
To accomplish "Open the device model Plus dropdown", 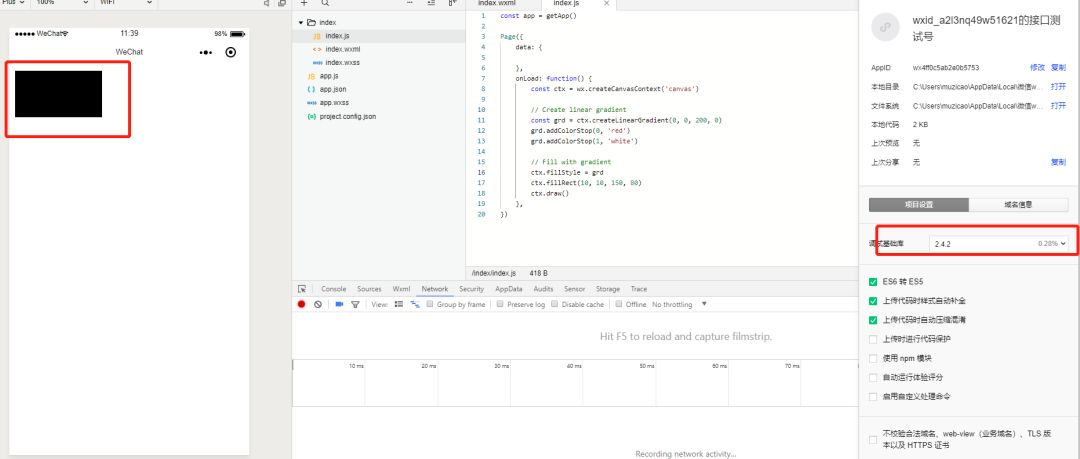I will 14,3.
